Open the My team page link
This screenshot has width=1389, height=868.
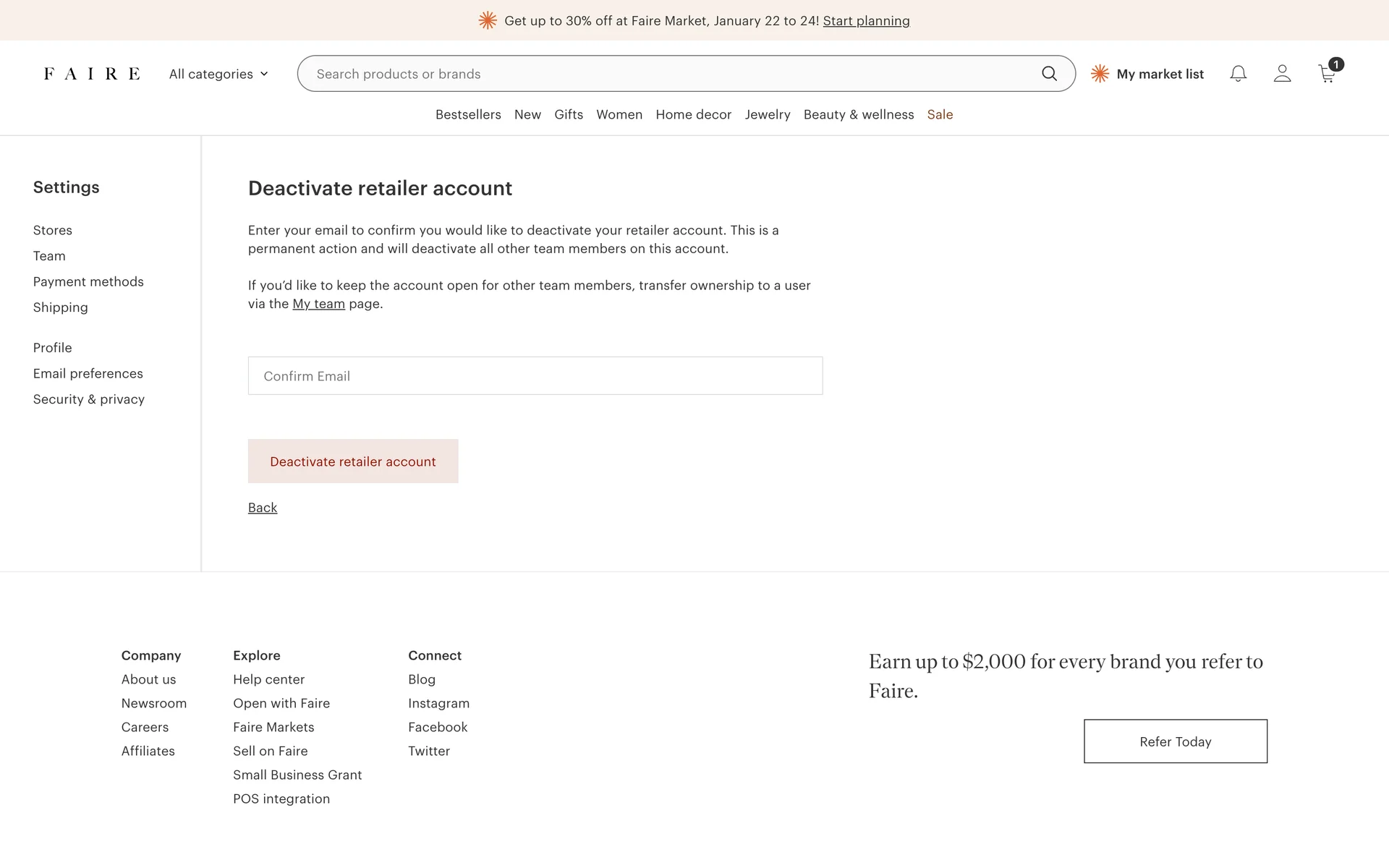click(318, 304)
